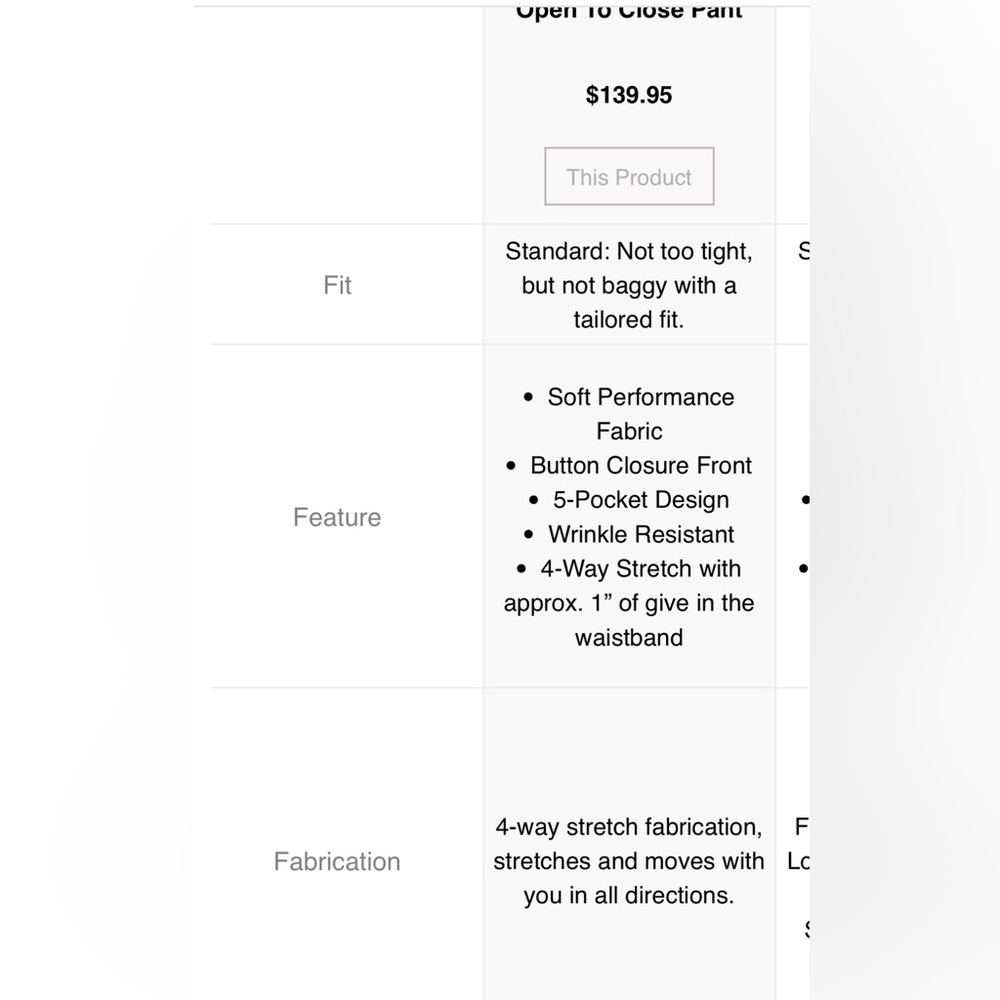Click the "but not baggy with a" line

click(629, 285)
